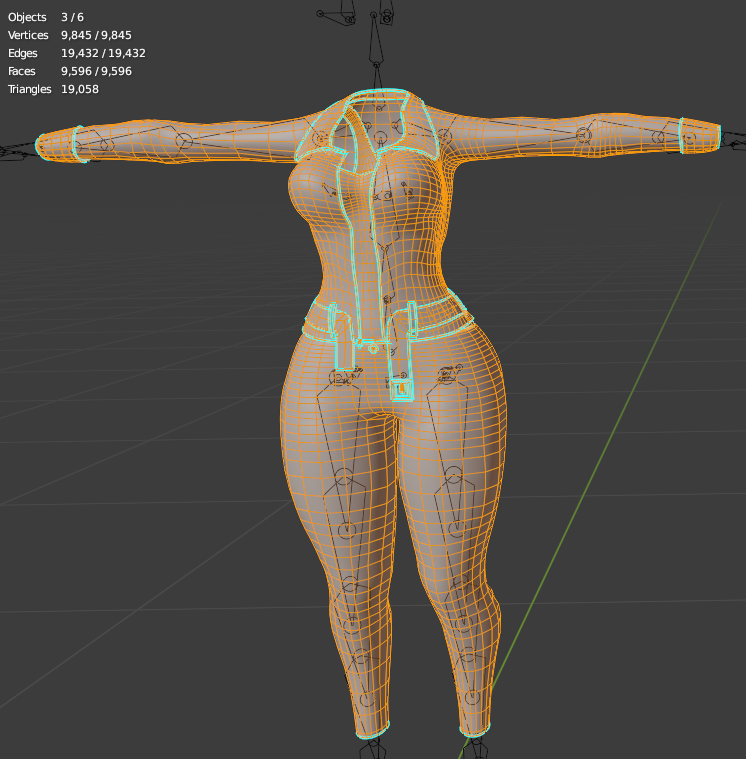746x759 pixels.
Task: Select the neck bone above the collar
Action: (376, 45)
